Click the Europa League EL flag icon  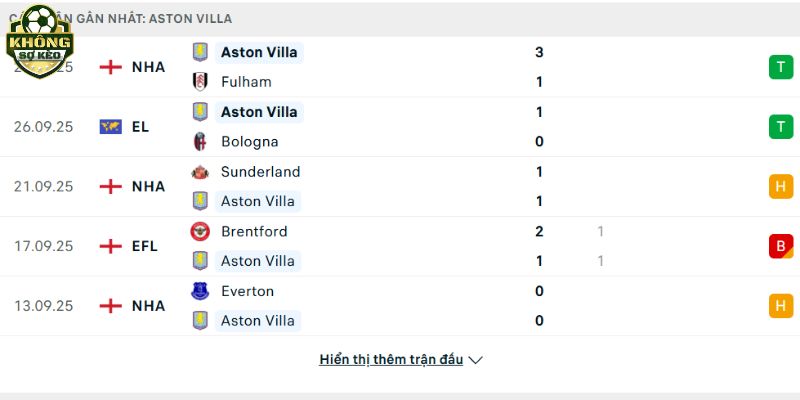(x=110, y=127)
